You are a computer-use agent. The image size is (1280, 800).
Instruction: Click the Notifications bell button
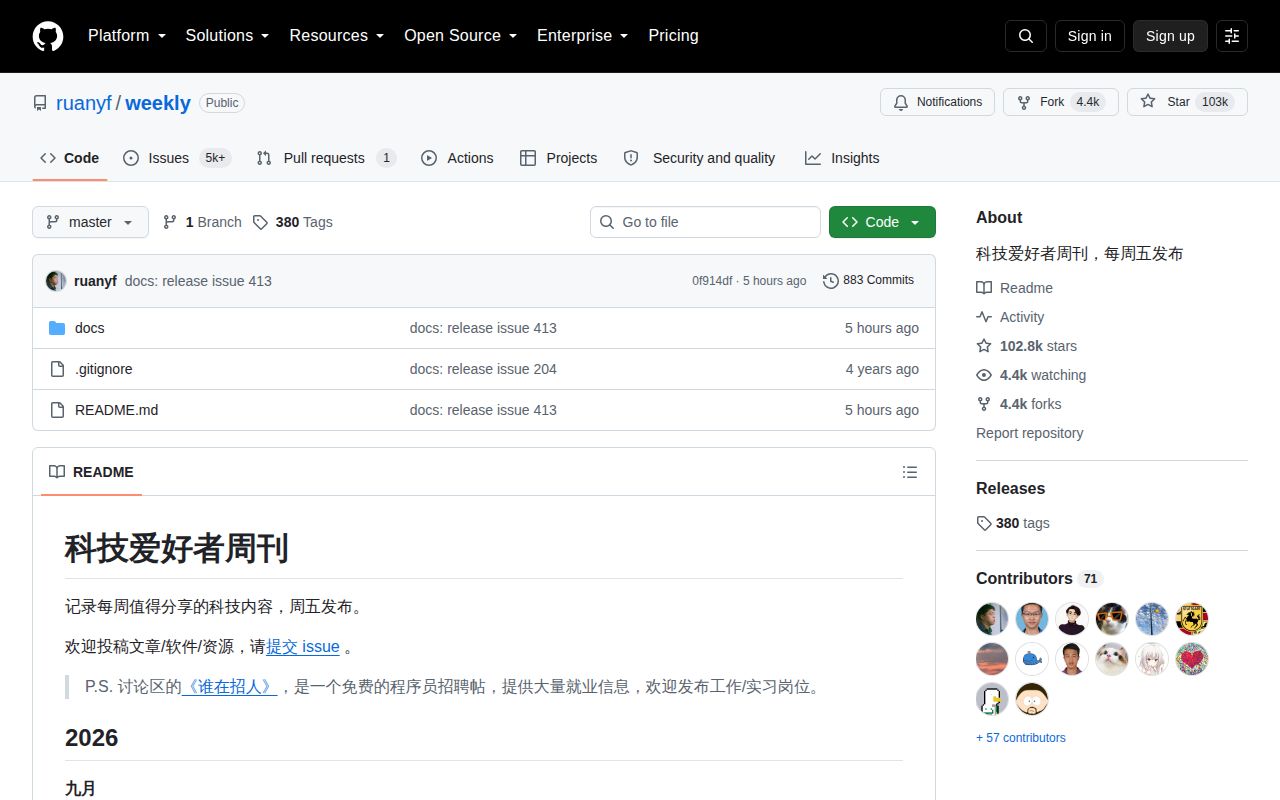937,102
